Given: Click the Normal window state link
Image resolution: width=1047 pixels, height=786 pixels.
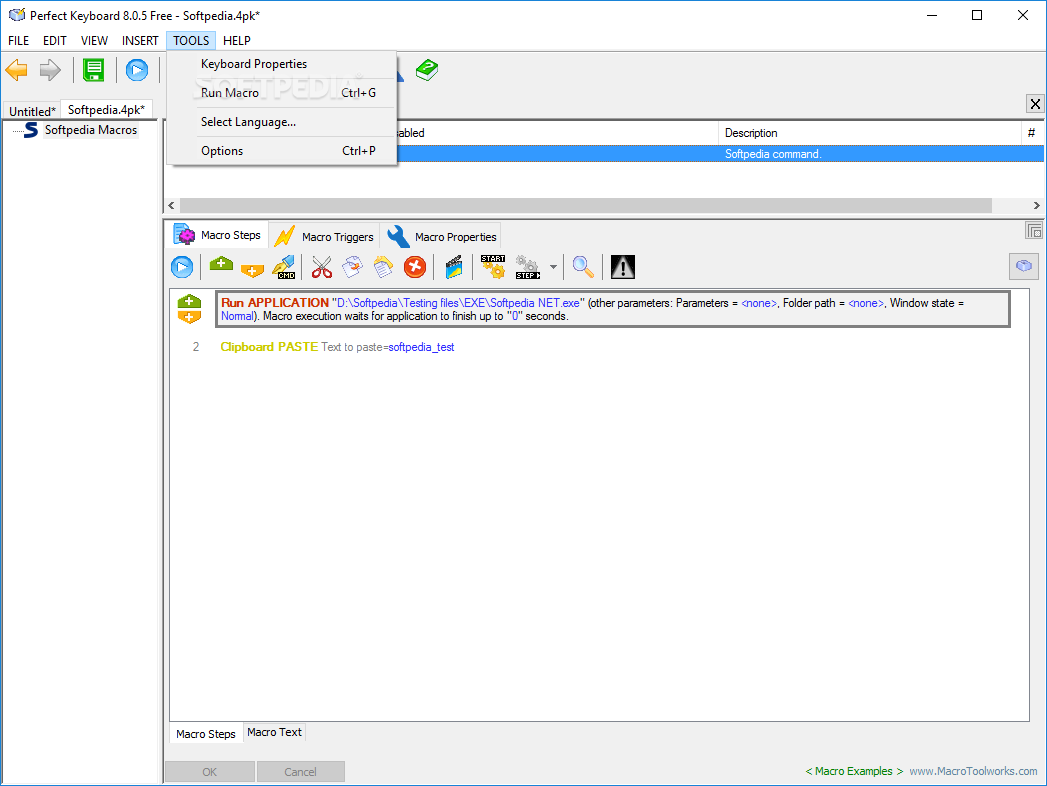Looking at the screenshot, I should 237,317.
